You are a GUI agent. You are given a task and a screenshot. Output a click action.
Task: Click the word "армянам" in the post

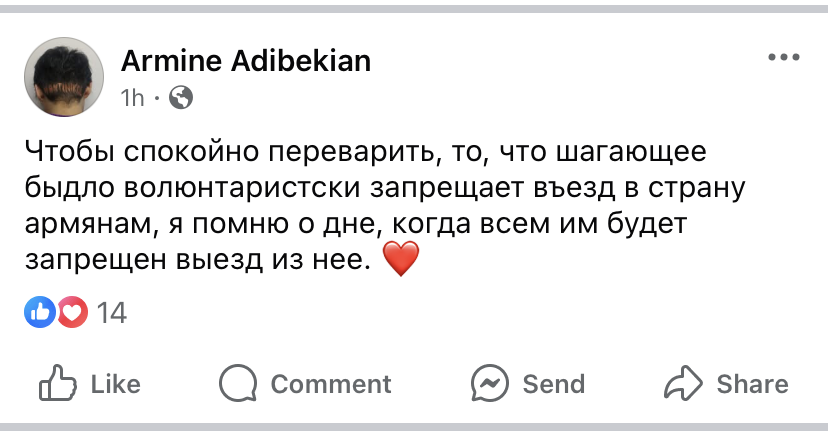pyautogui.click(x=84, y=224)
